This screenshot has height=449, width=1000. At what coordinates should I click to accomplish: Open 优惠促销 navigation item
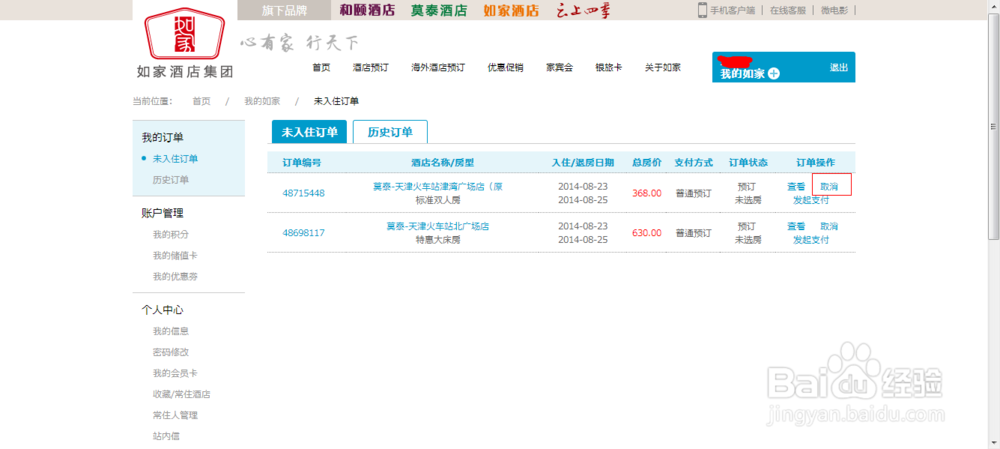506,68
